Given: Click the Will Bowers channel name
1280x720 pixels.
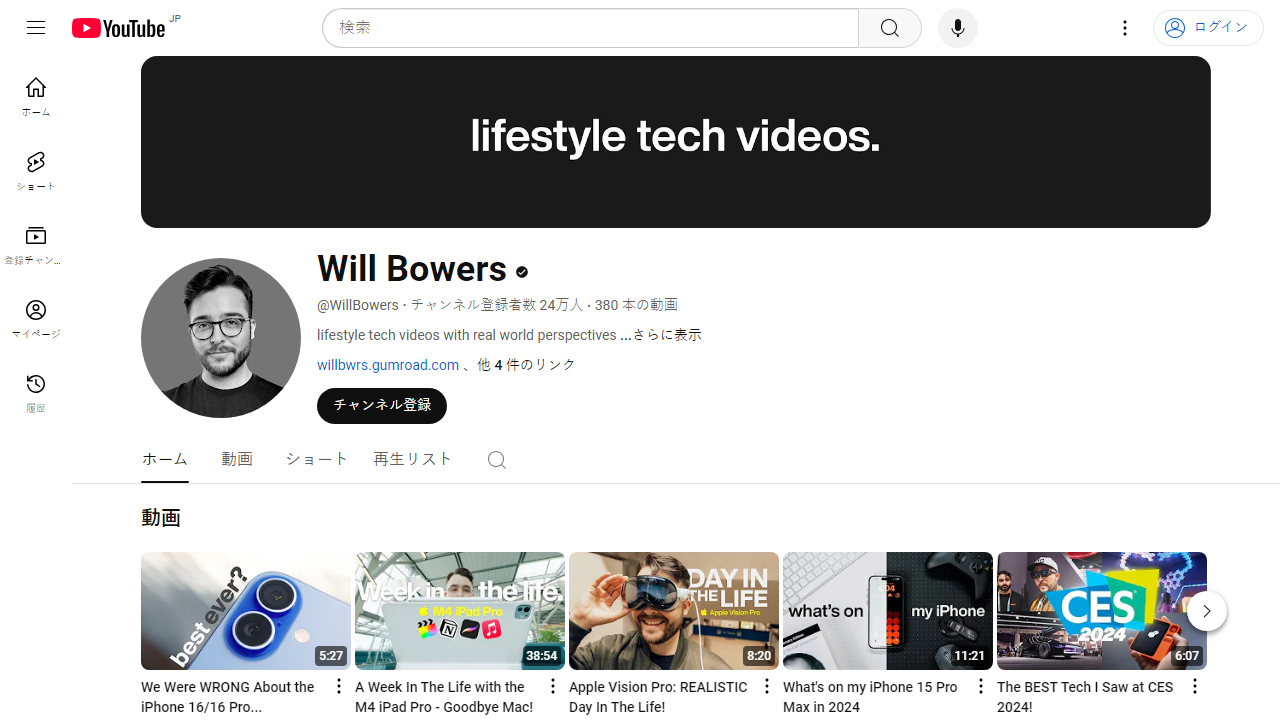Looking at the screenshot, I should point(412,269).
